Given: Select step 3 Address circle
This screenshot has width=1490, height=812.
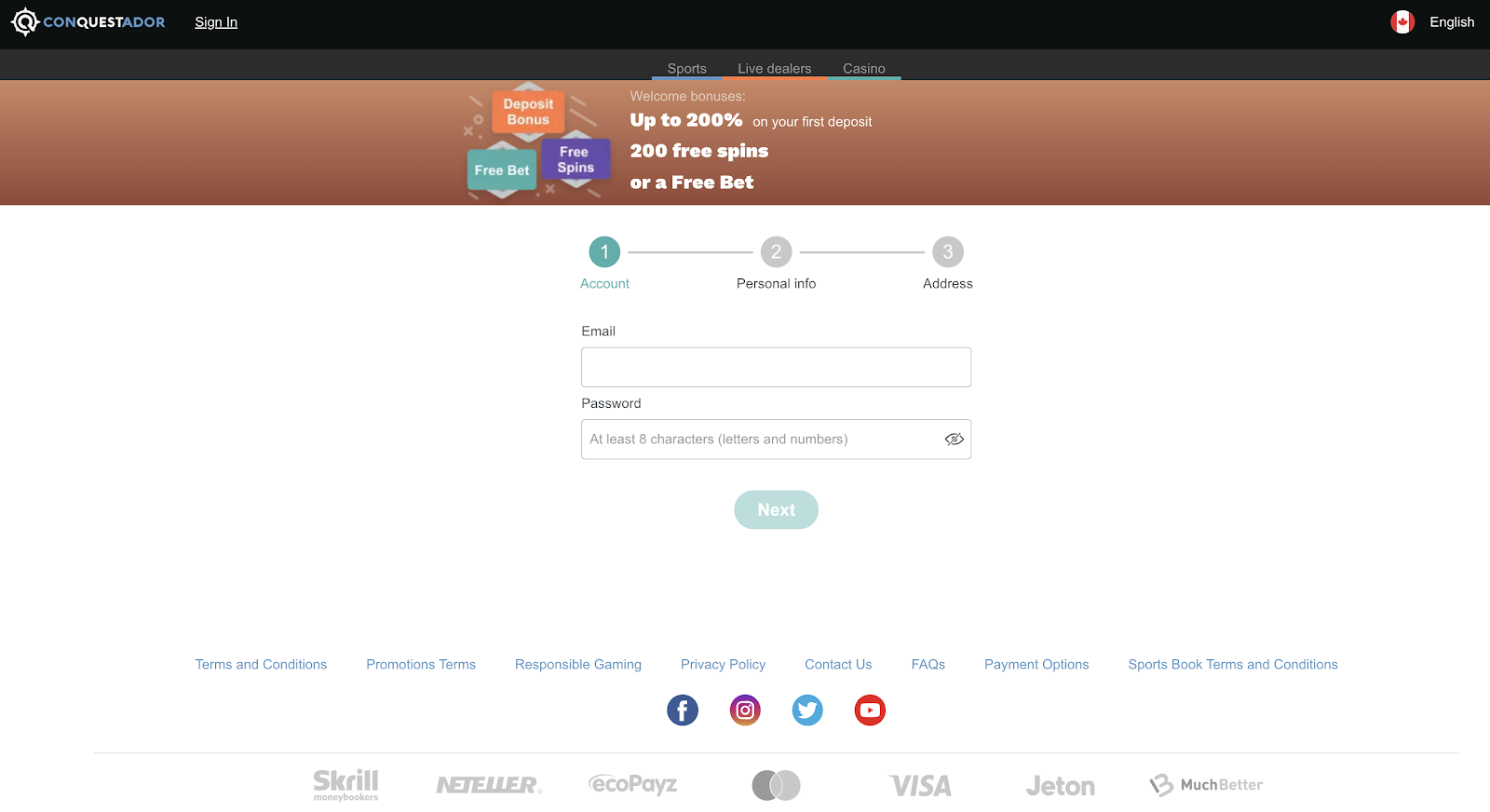Looking at the screenshot, I should [948, 251].
